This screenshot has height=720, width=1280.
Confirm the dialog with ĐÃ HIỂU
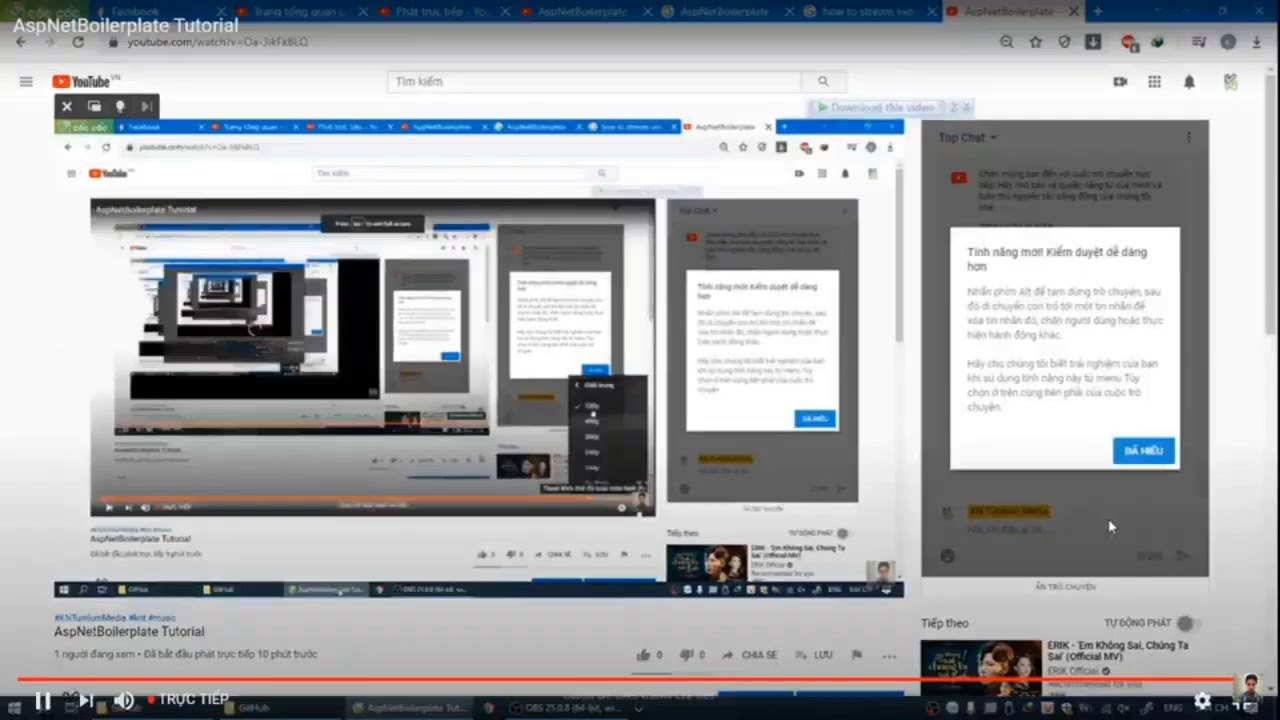tap(1144, 451)
